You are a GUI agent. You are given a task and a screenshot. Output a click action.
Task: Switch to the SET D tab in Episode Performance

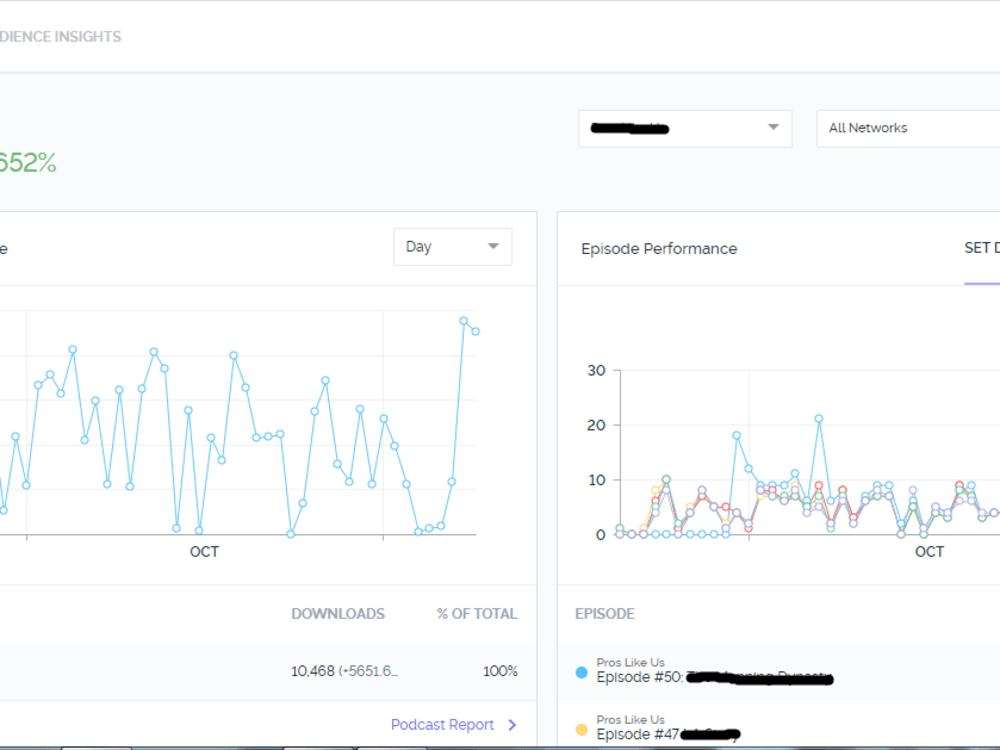[982, 248]
